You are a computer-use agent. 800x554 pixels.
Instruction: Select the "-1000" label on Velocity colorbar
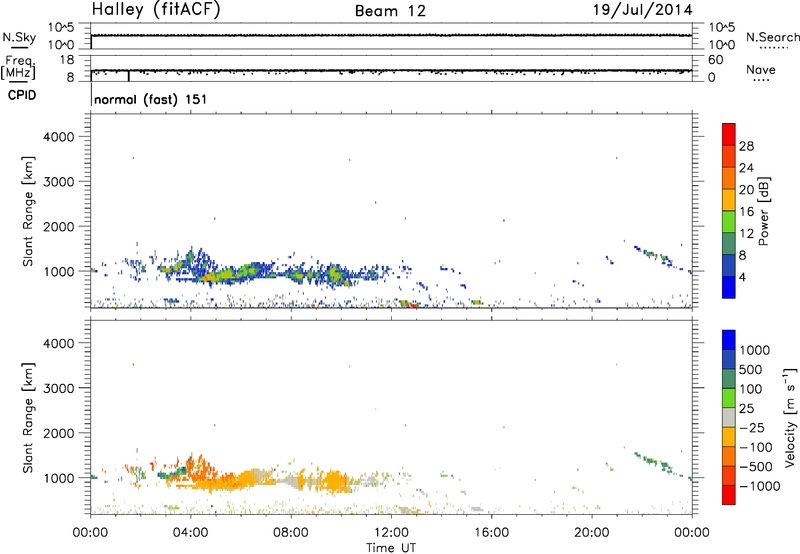759,486
